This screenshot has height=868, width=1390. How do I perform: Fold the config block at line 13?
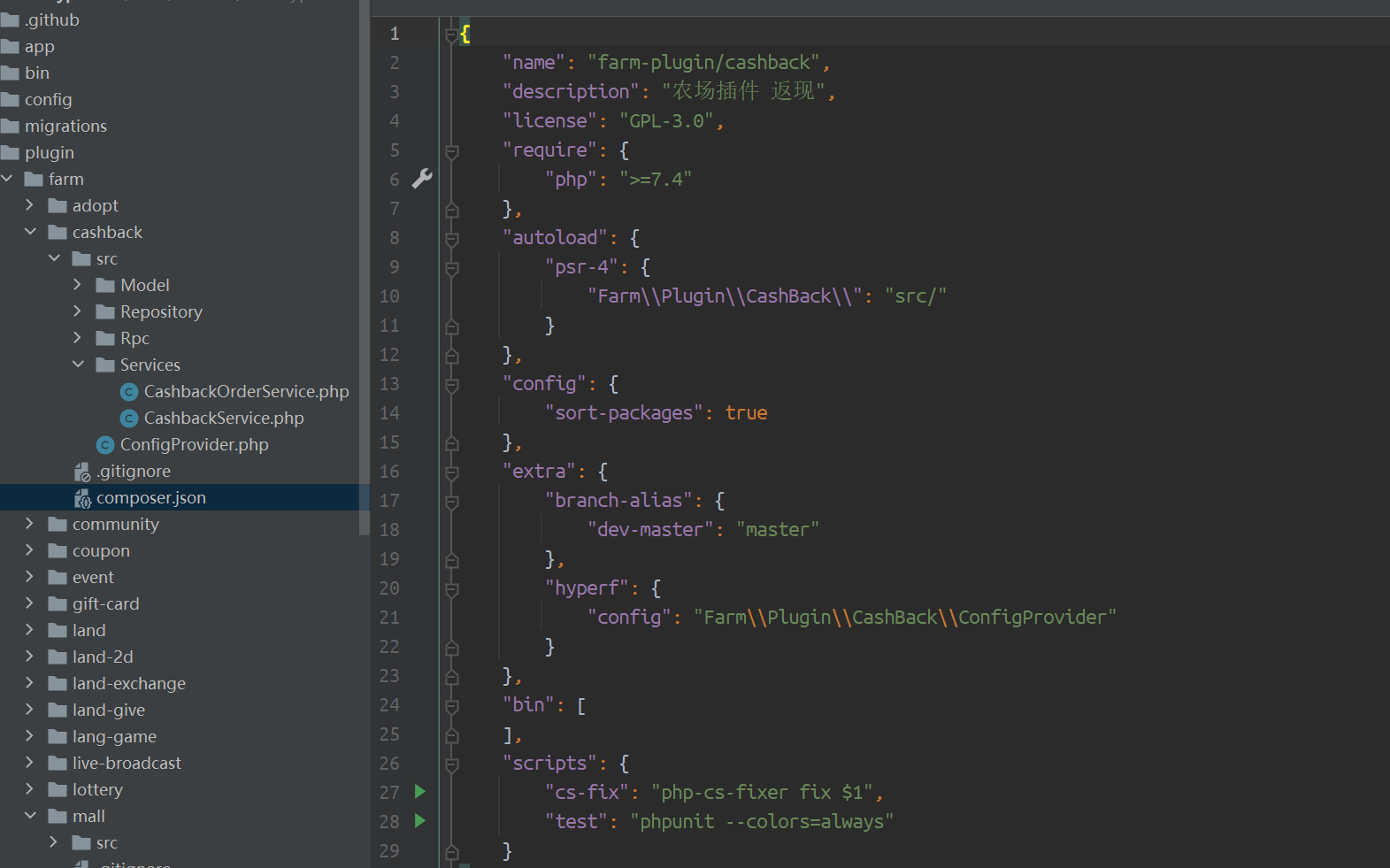coord(451,385)
